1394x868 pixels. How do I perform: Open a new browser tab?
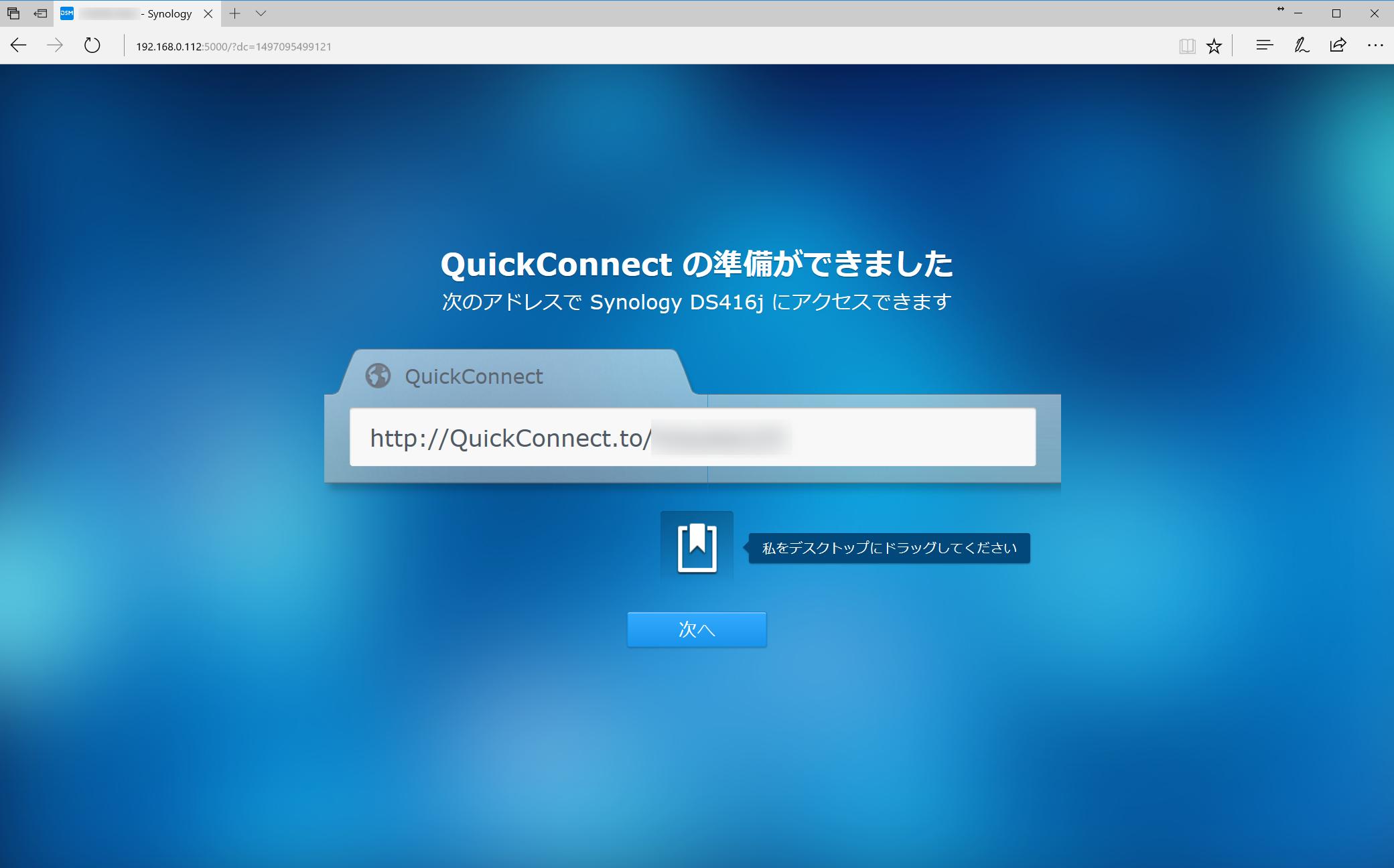pyautogui.click(x=234, y=13)
